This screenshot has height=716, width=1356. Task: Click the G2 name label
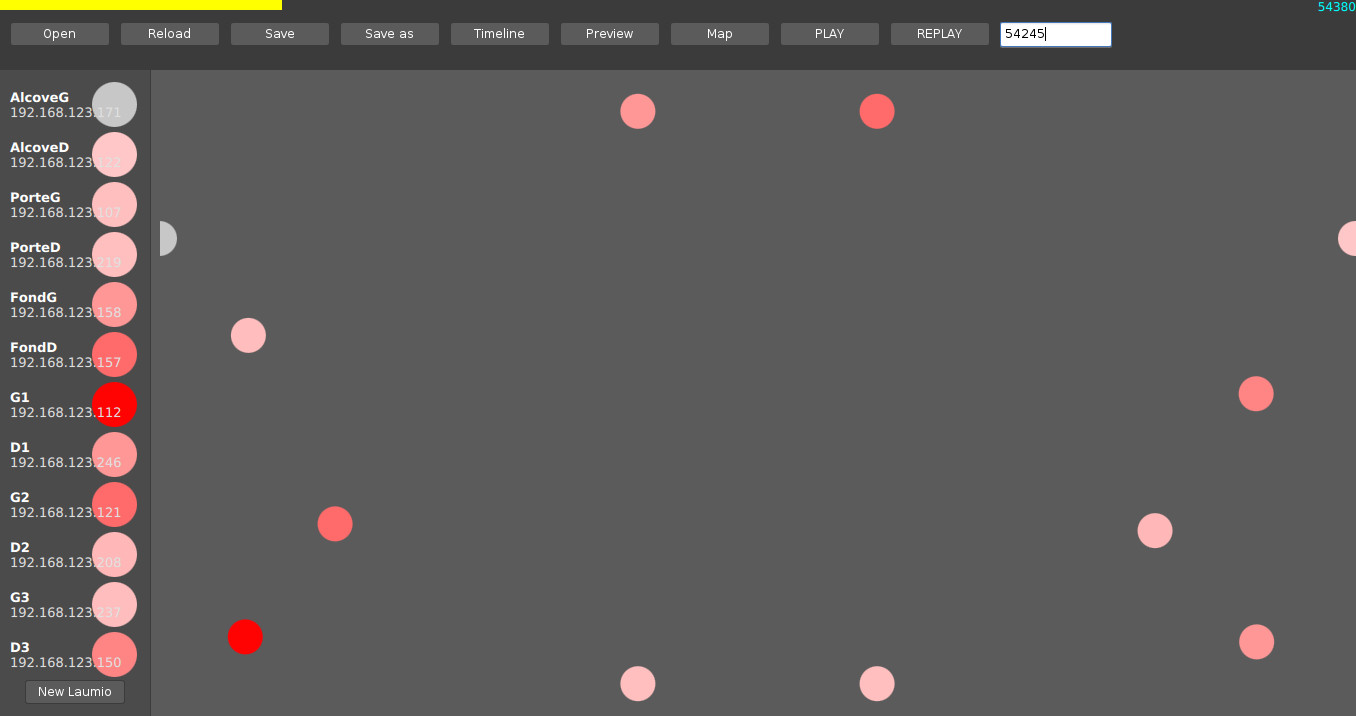click(x=20, y=497)
